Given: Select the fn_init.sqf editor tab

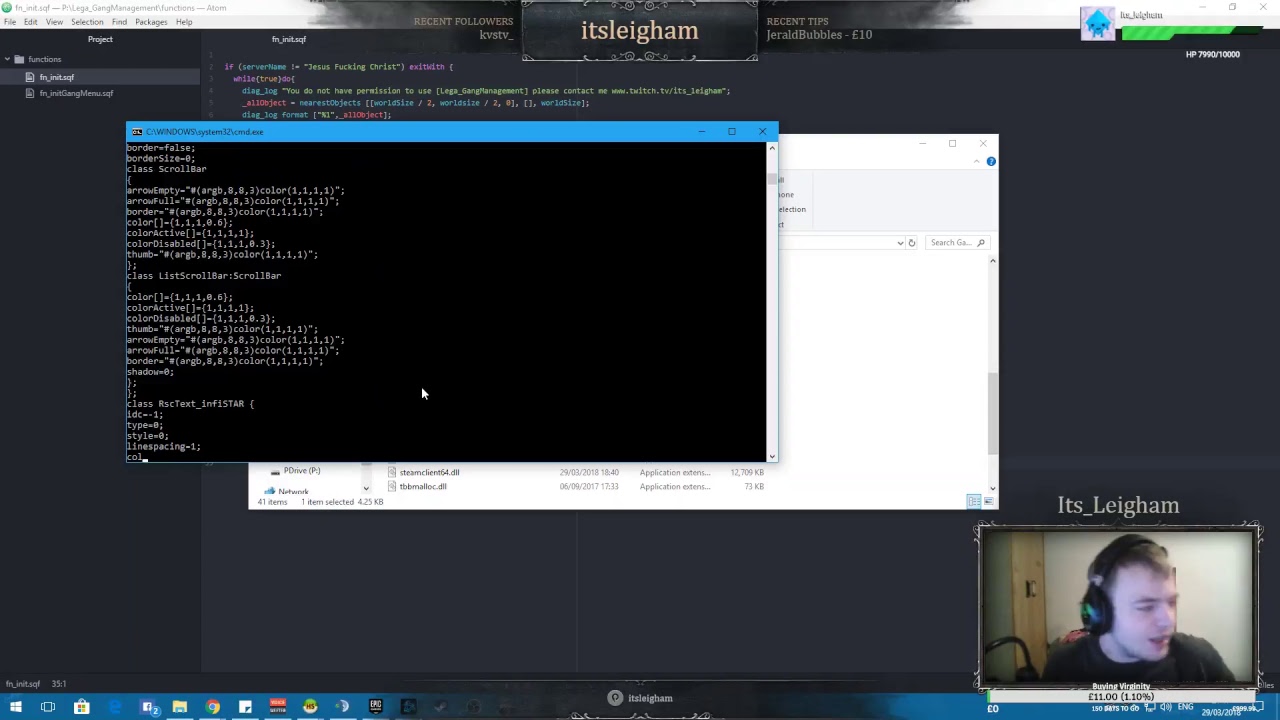Looking at the screenshot, I should pyautogui.click(x=289, y=39).
